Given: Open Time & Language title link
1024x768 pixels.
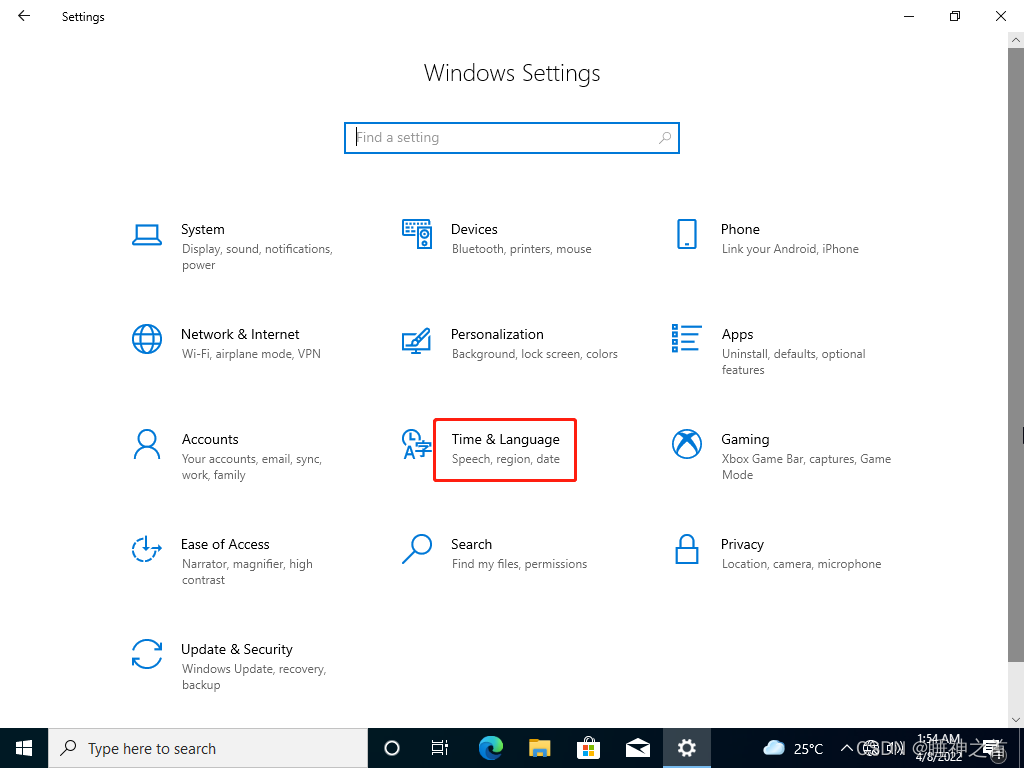Looking at the screenshot, I should click(x=505, y=440).
